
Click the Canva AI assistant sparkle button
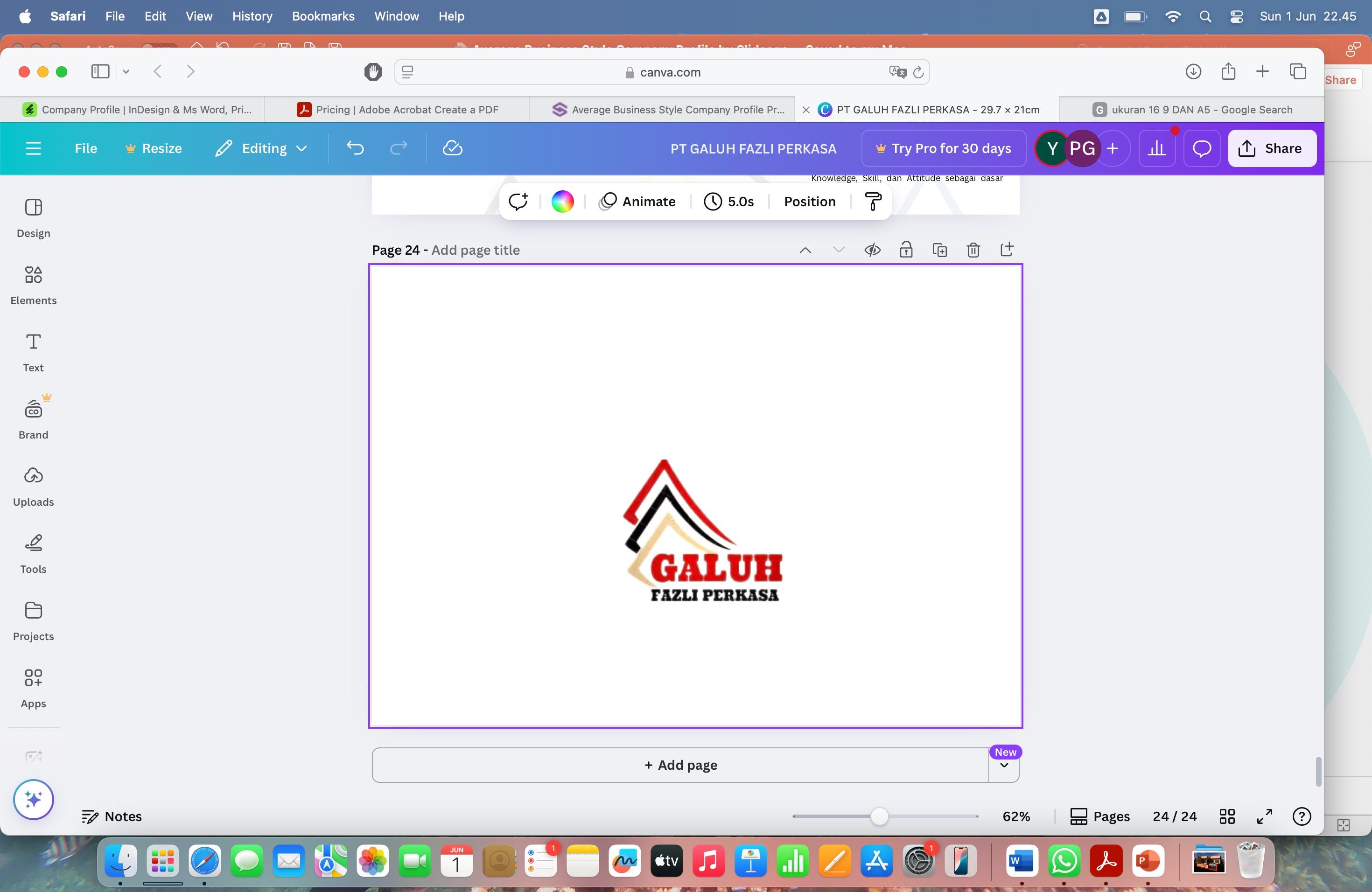coord(34,799)
